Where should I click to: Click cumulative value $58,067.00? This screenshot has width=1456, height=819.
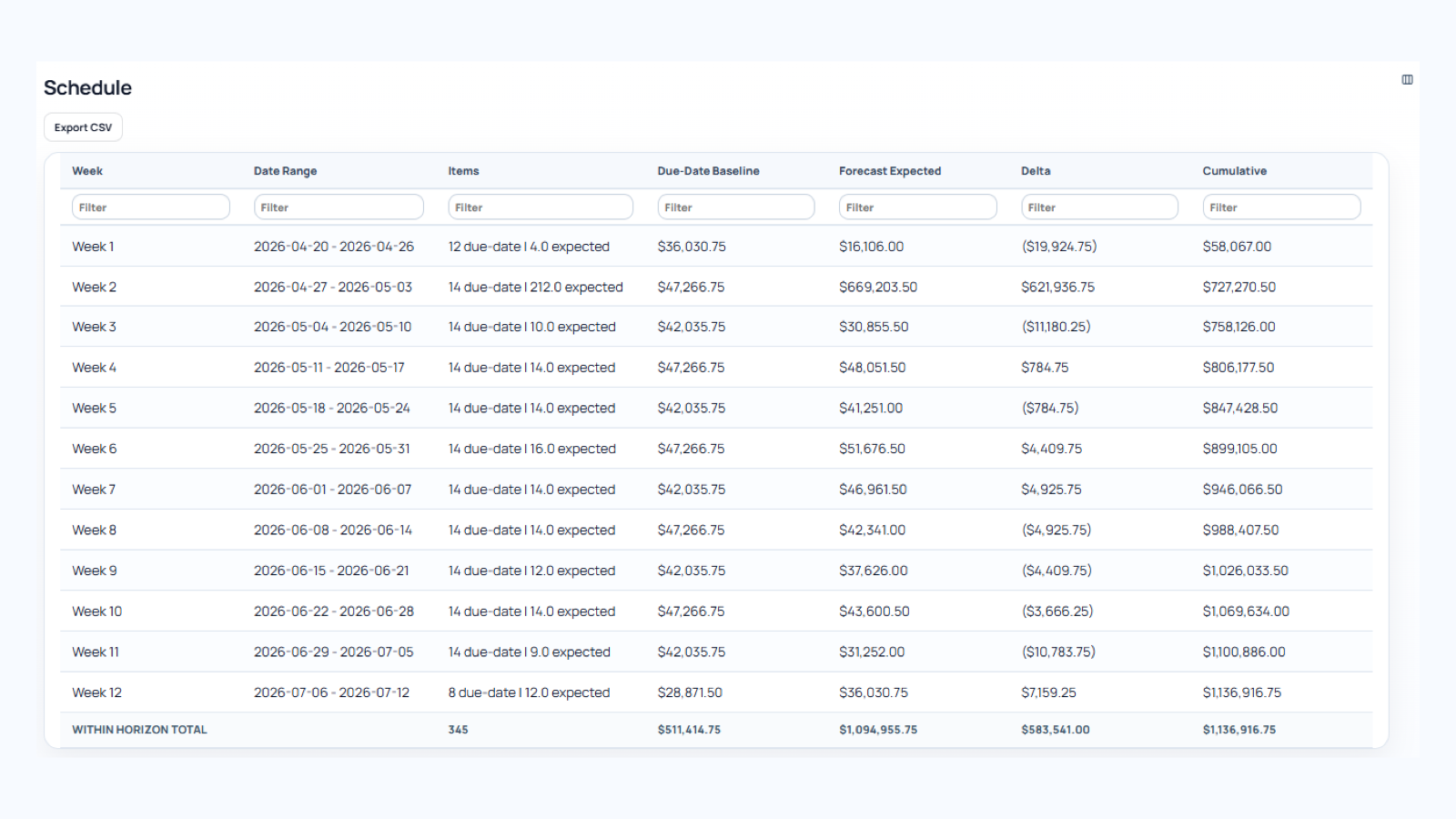tap(1237, 247)
